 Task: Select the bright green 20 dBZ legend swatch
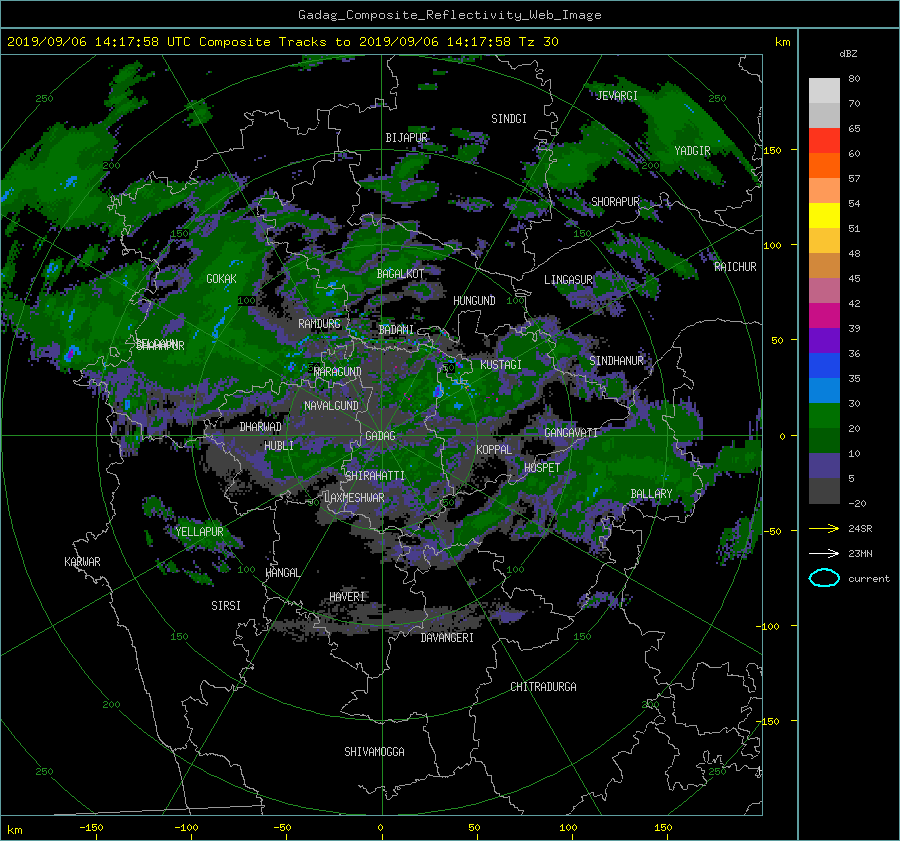click(824, 416)
